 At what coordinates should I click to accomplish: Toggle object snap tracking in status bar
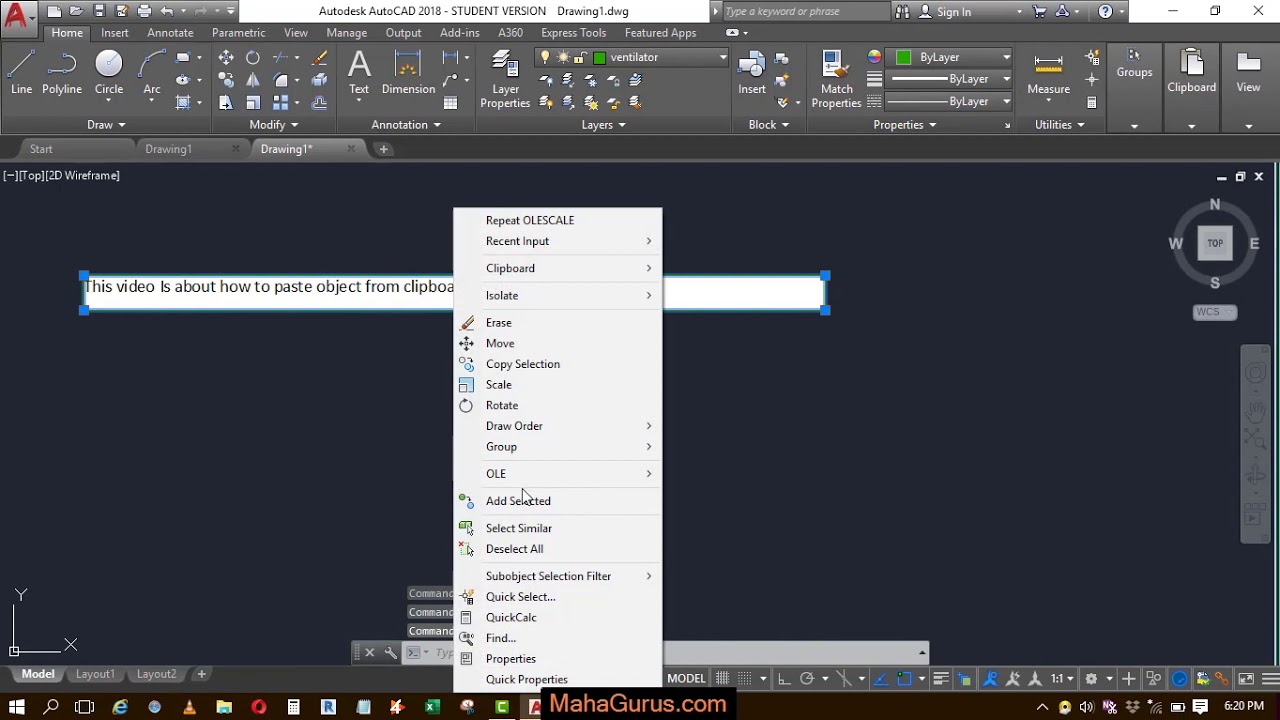point(881,679)
